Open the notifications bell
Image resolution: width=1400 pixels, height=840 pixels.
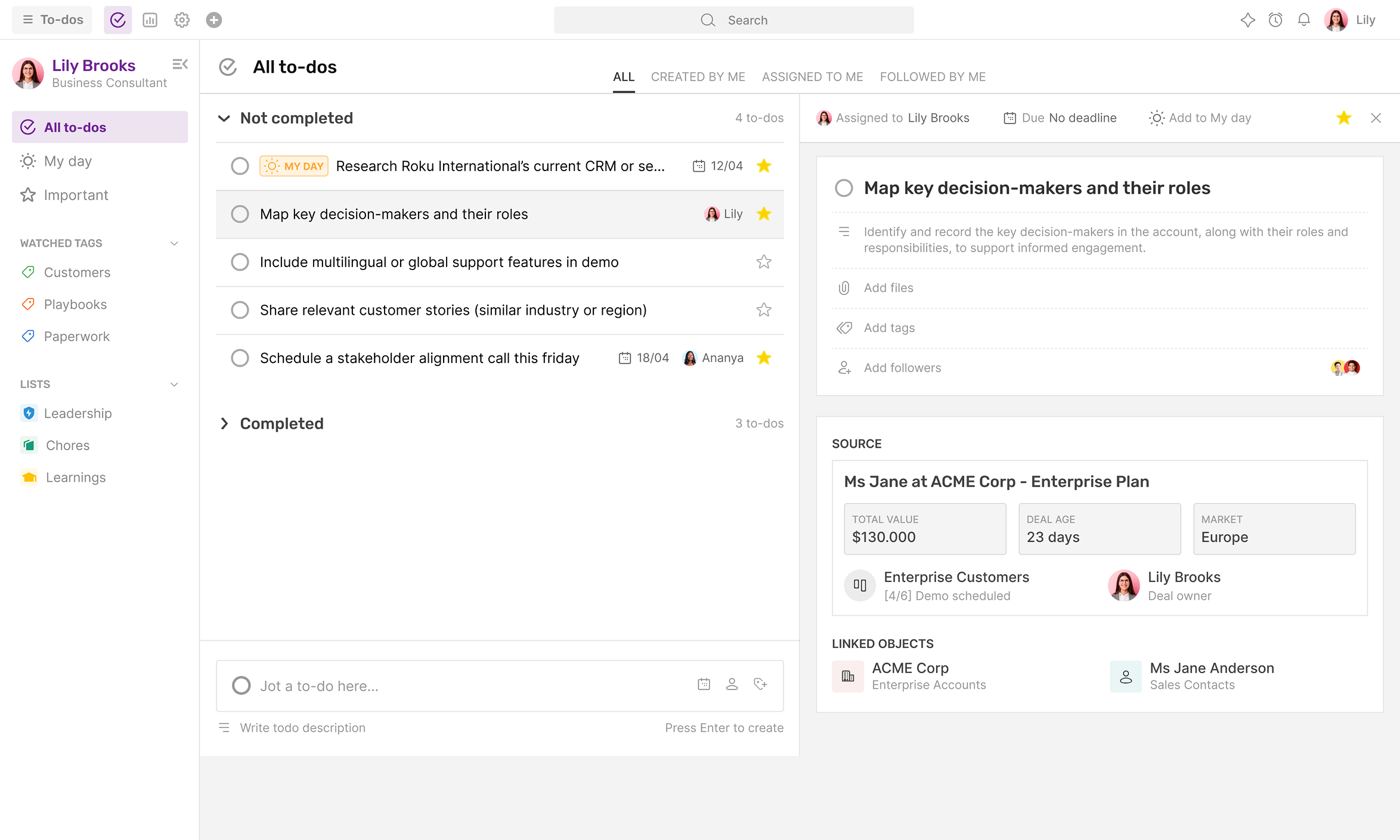pos(1303,20)
